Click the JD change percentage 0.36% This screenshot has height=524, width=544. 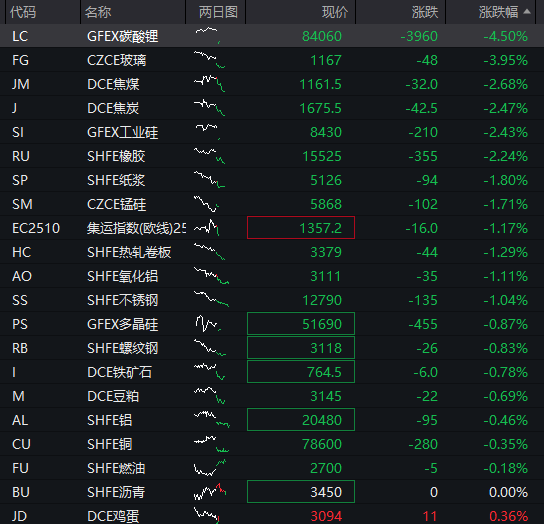click(x=508, y=516)
